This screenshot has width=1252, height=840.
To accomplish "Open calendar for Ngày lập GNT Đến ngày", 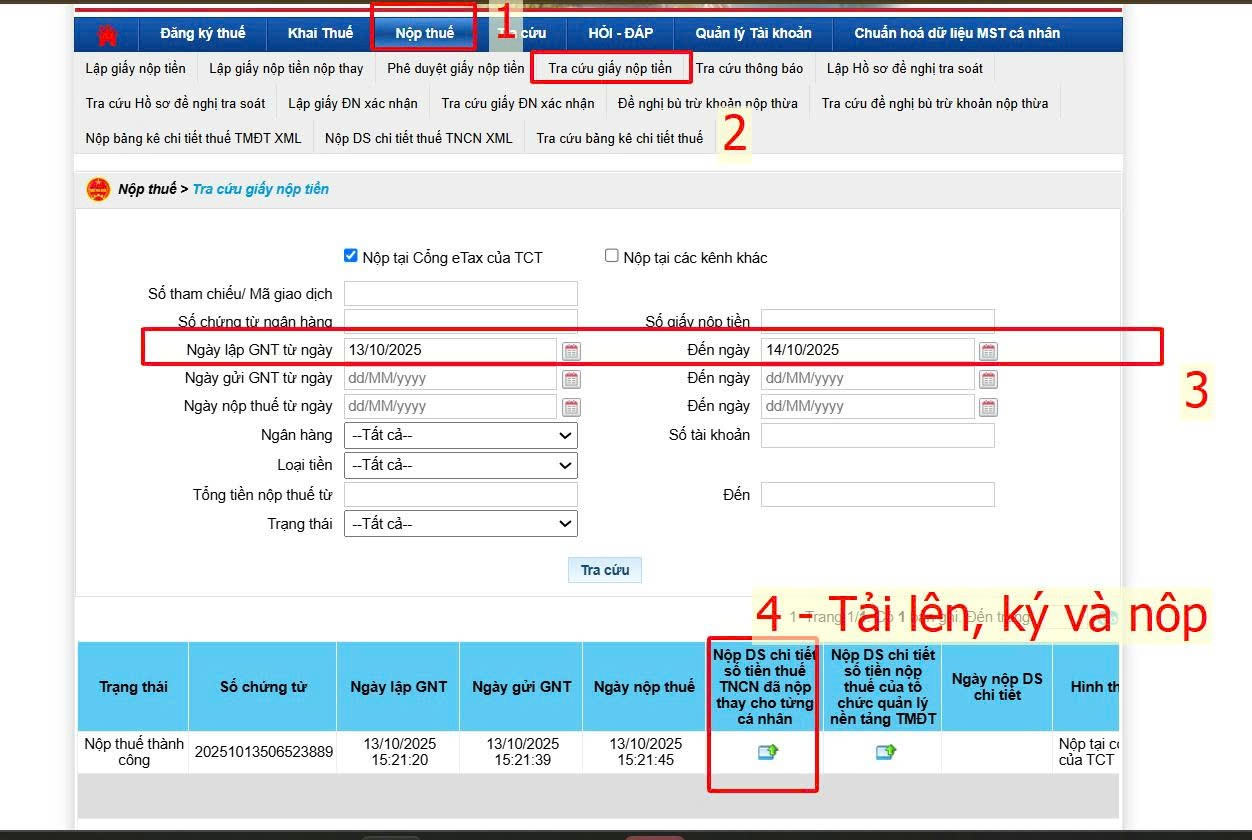I will (x=988, y=351).
